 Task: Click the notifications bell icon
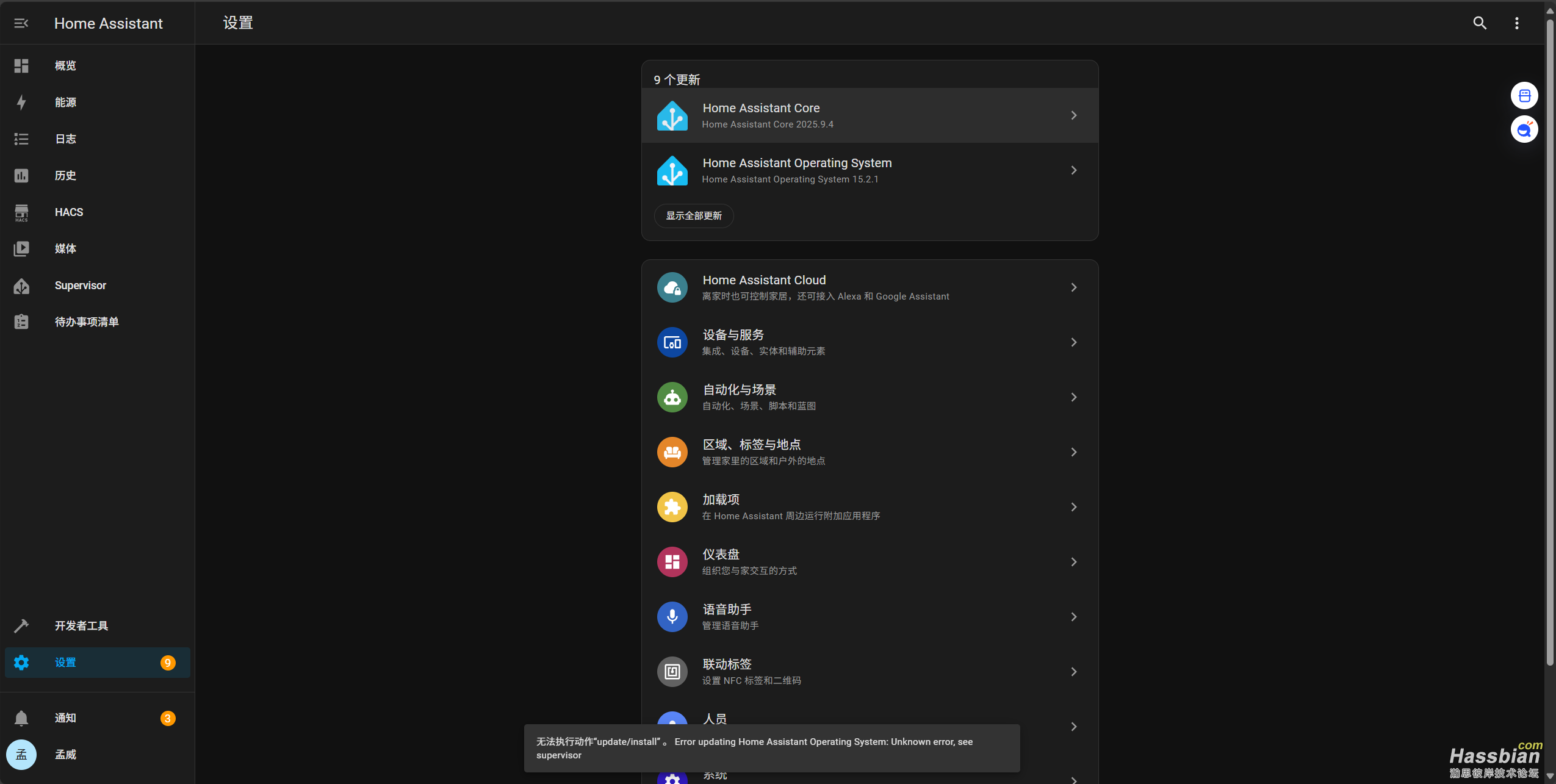coord(21,718)
